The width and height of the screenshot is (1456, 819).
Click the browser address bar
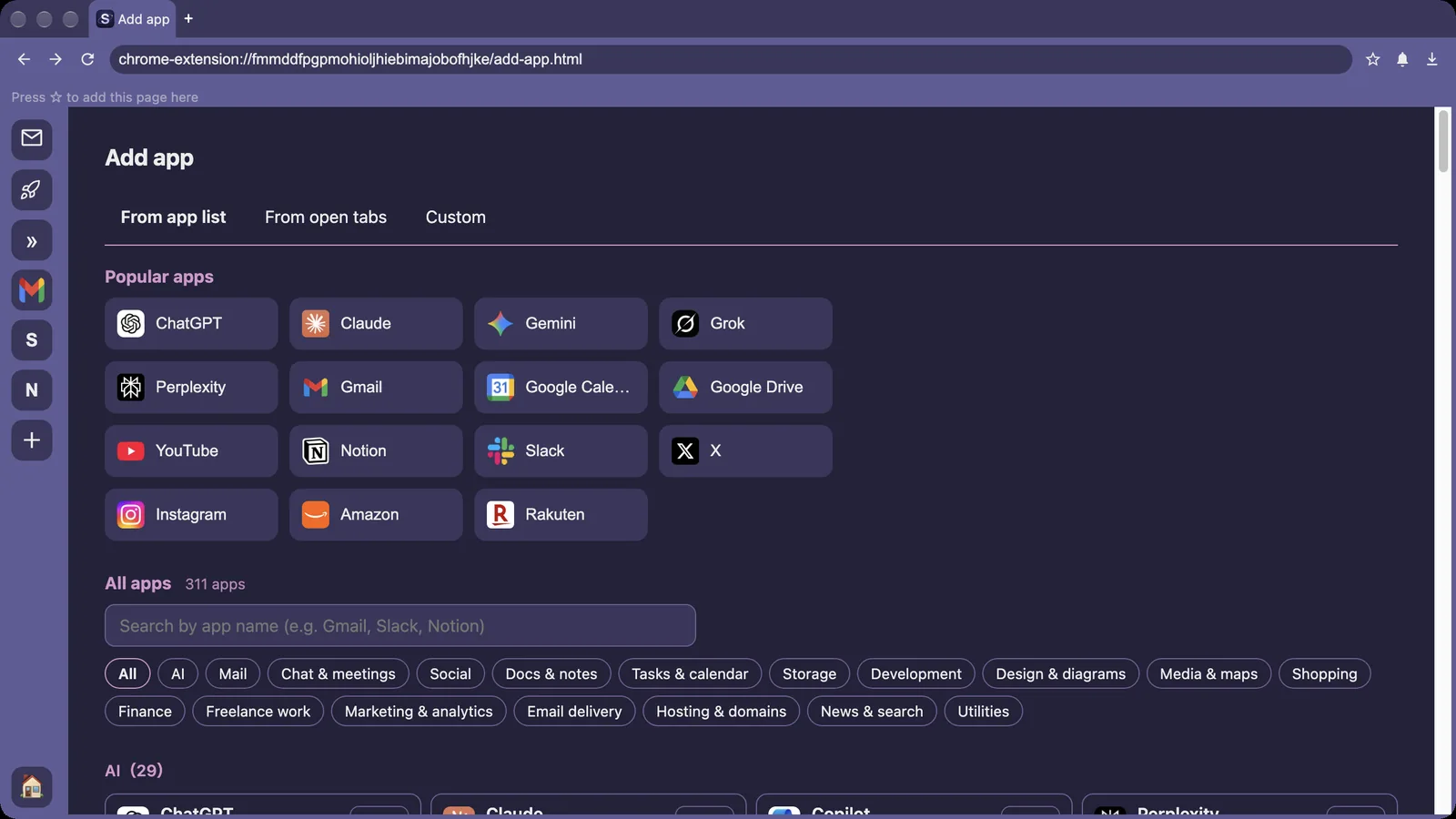(x=730, y=59)
